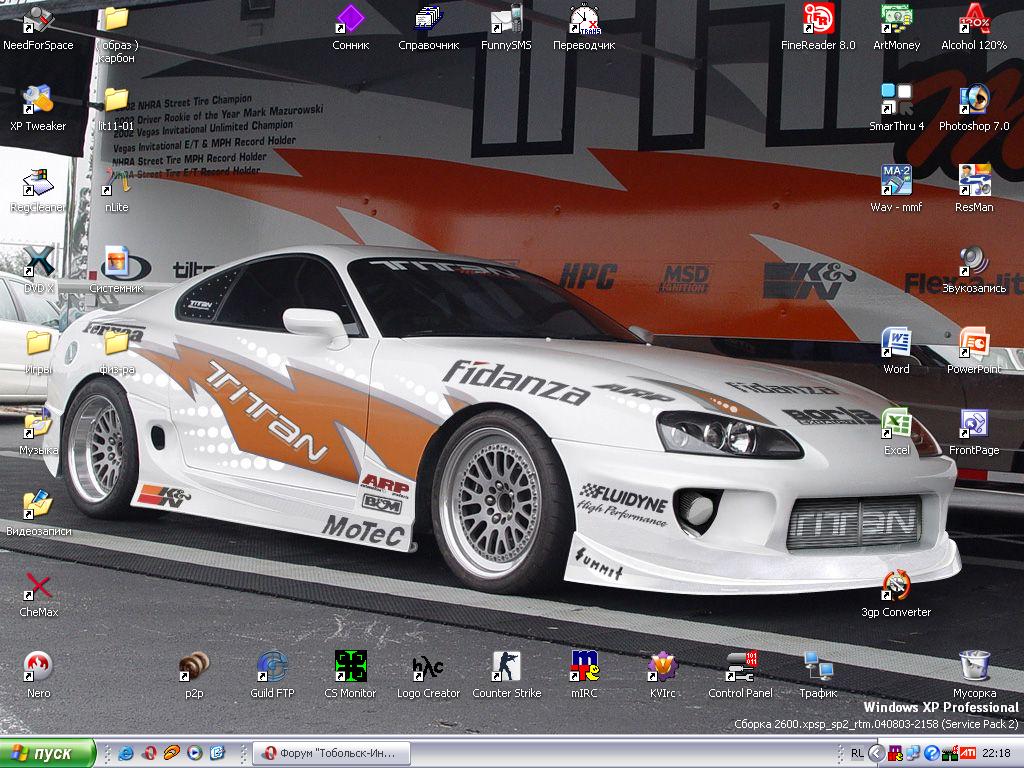Image resolution: width=1024 pixels, height=768 pixels.
Task: Open the p2p shortcut
Action: 194,676
